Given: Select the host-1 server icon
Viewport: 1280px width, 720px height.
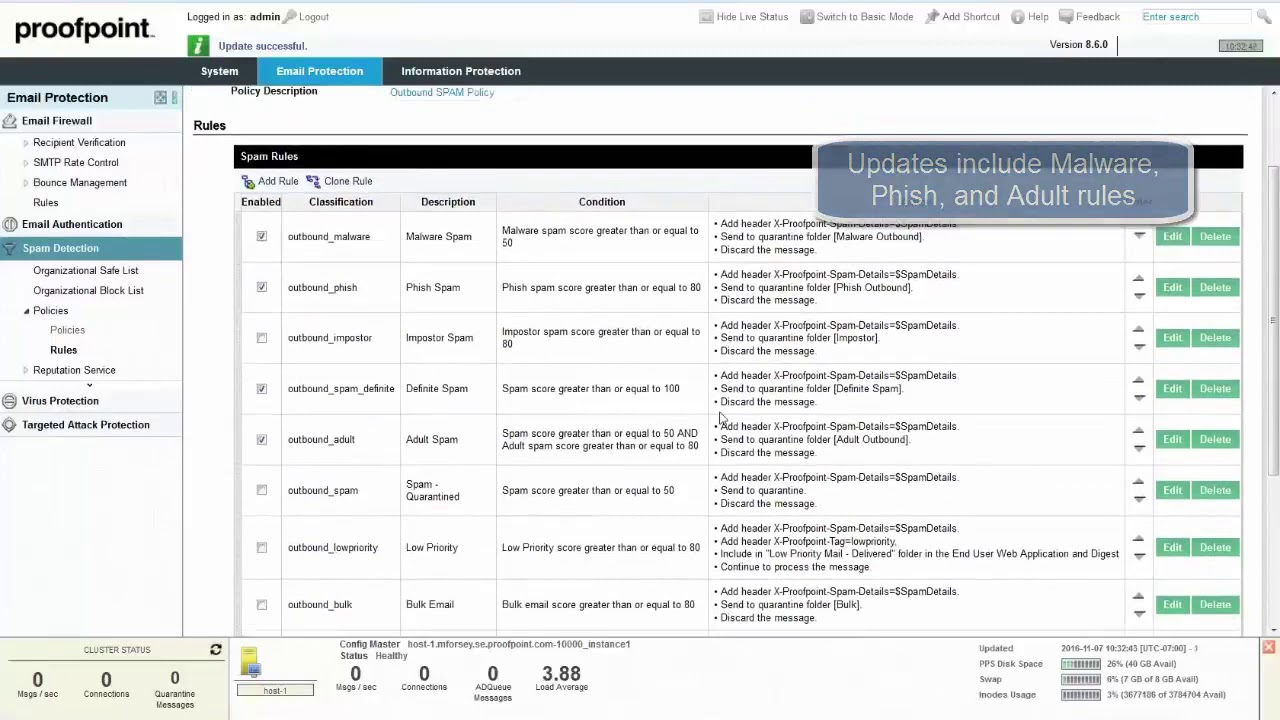Looking at the screenshot, I should click(x=251, y=662).
